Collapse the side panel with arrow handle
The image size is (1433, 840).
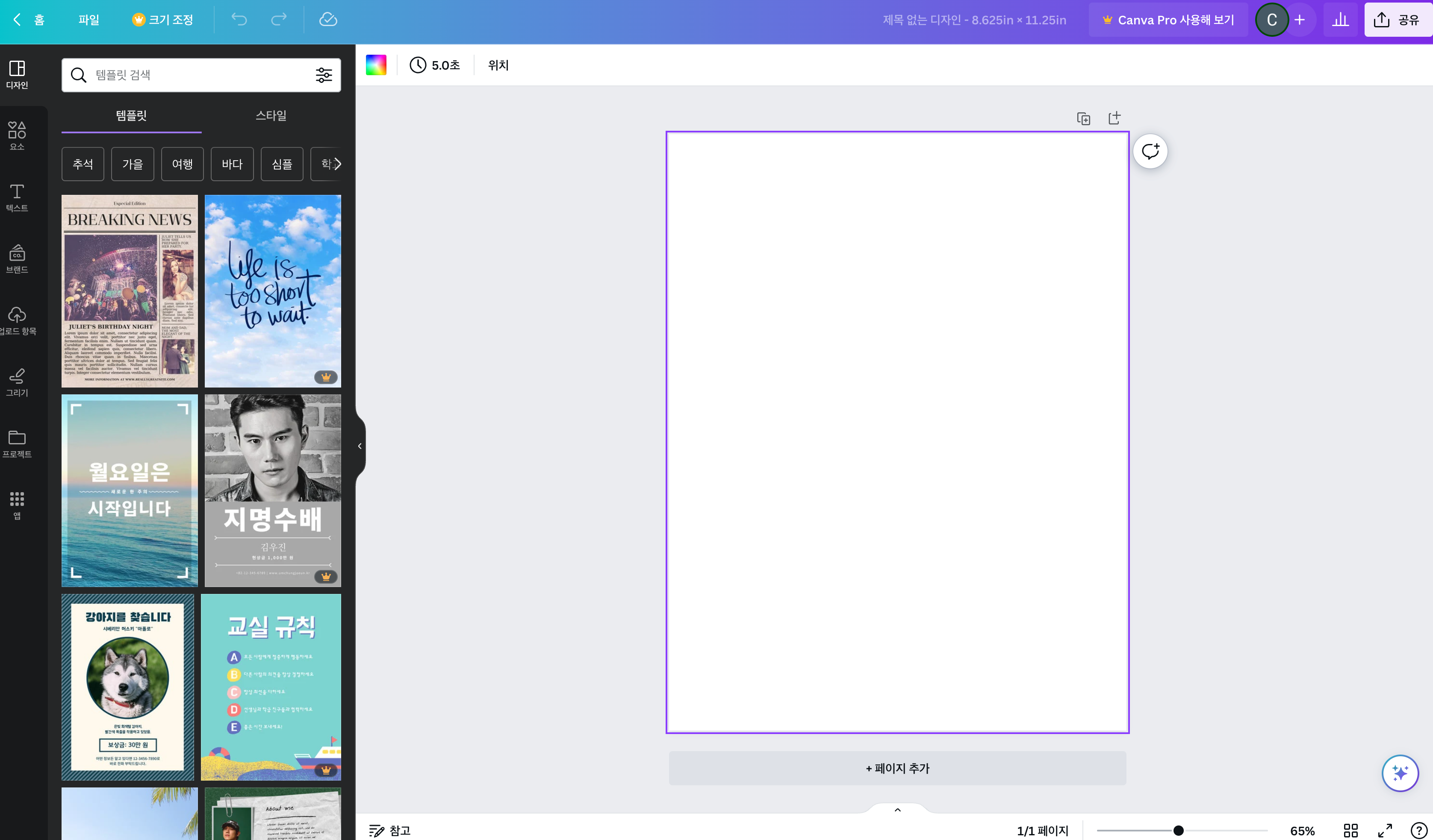click(360, 446)
